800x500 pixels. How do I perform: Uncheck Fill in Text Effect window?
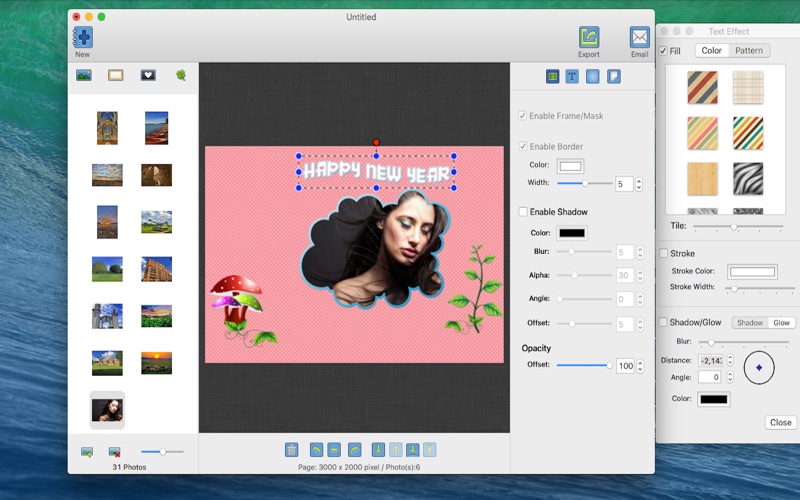click(663, 51)
